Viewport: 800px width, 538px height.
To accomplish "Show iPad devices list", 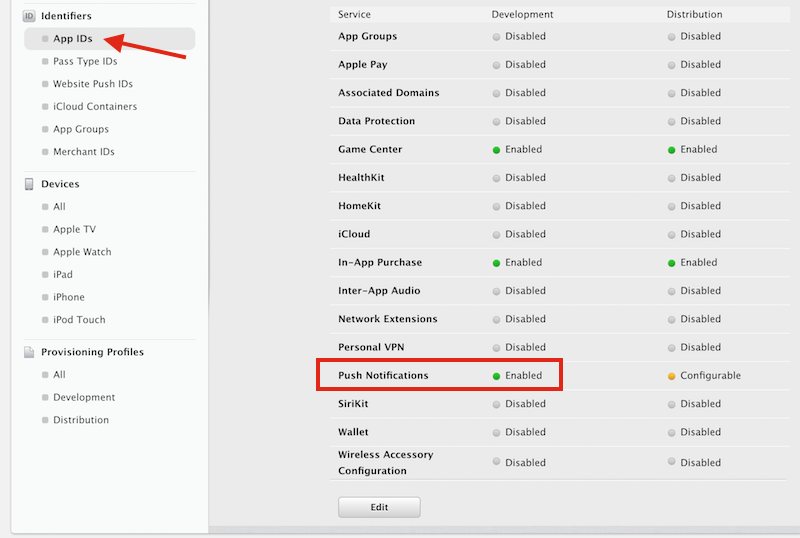I will 63,275.
